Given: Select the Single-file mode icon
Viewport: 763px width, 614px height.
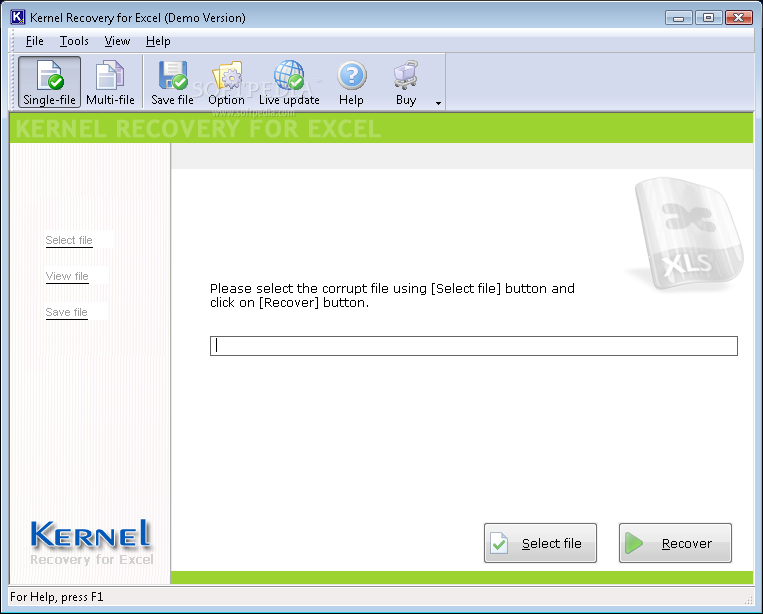Looking at the screenshot, I should pos(49,82).
